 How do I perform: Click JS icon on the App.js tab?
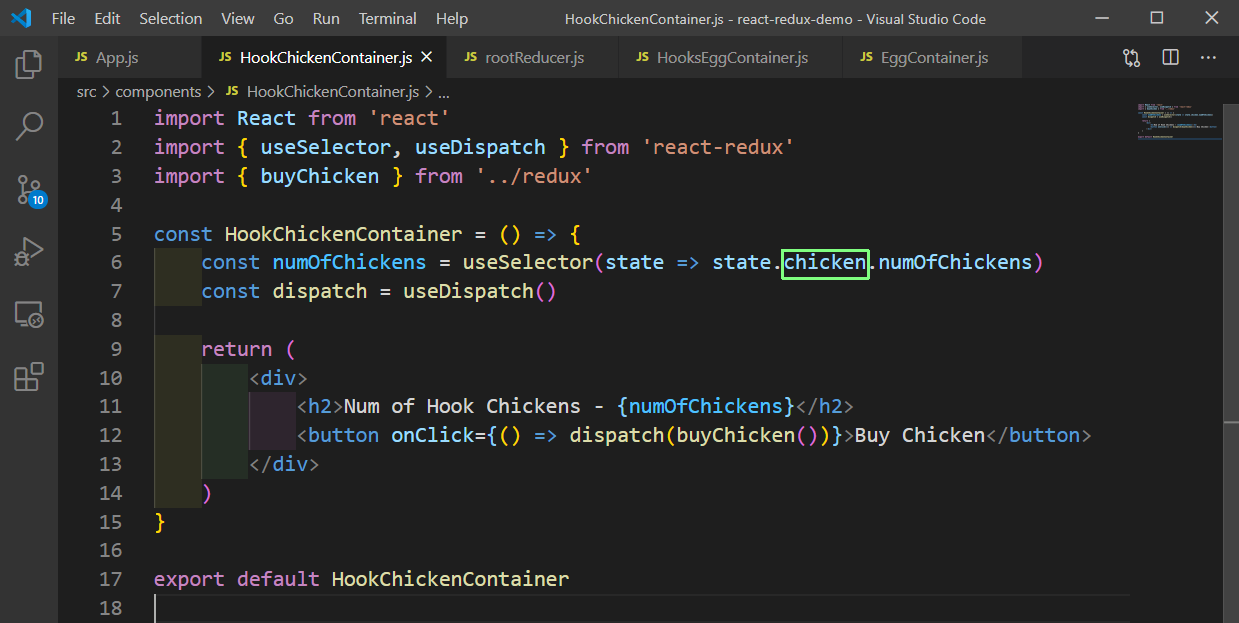(x=82, y=58)
